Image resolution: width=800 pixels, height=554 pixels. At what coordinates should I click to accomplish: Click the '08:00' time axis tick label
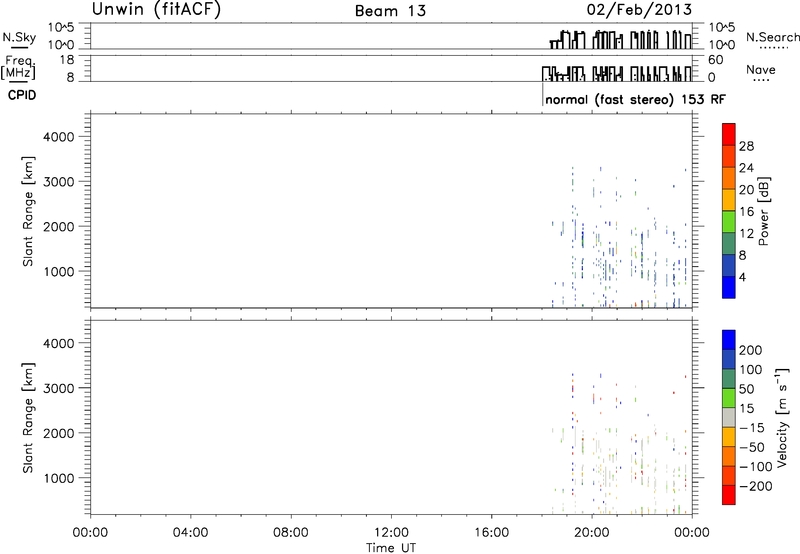point(291,533)
